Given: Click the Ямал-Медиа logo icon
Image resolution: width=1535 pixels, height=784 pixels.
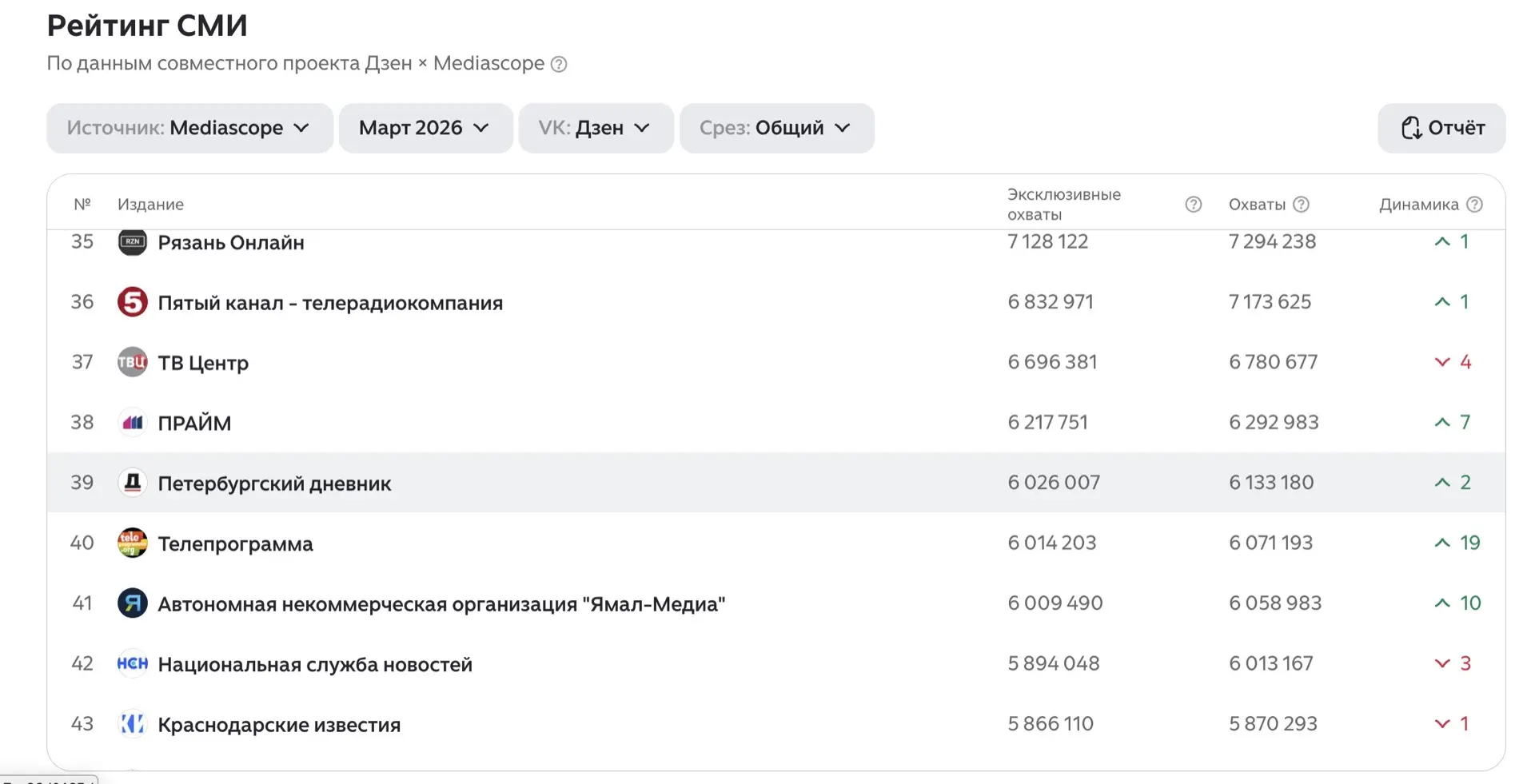Looking at the screenshot, I should tap(132, 603).
